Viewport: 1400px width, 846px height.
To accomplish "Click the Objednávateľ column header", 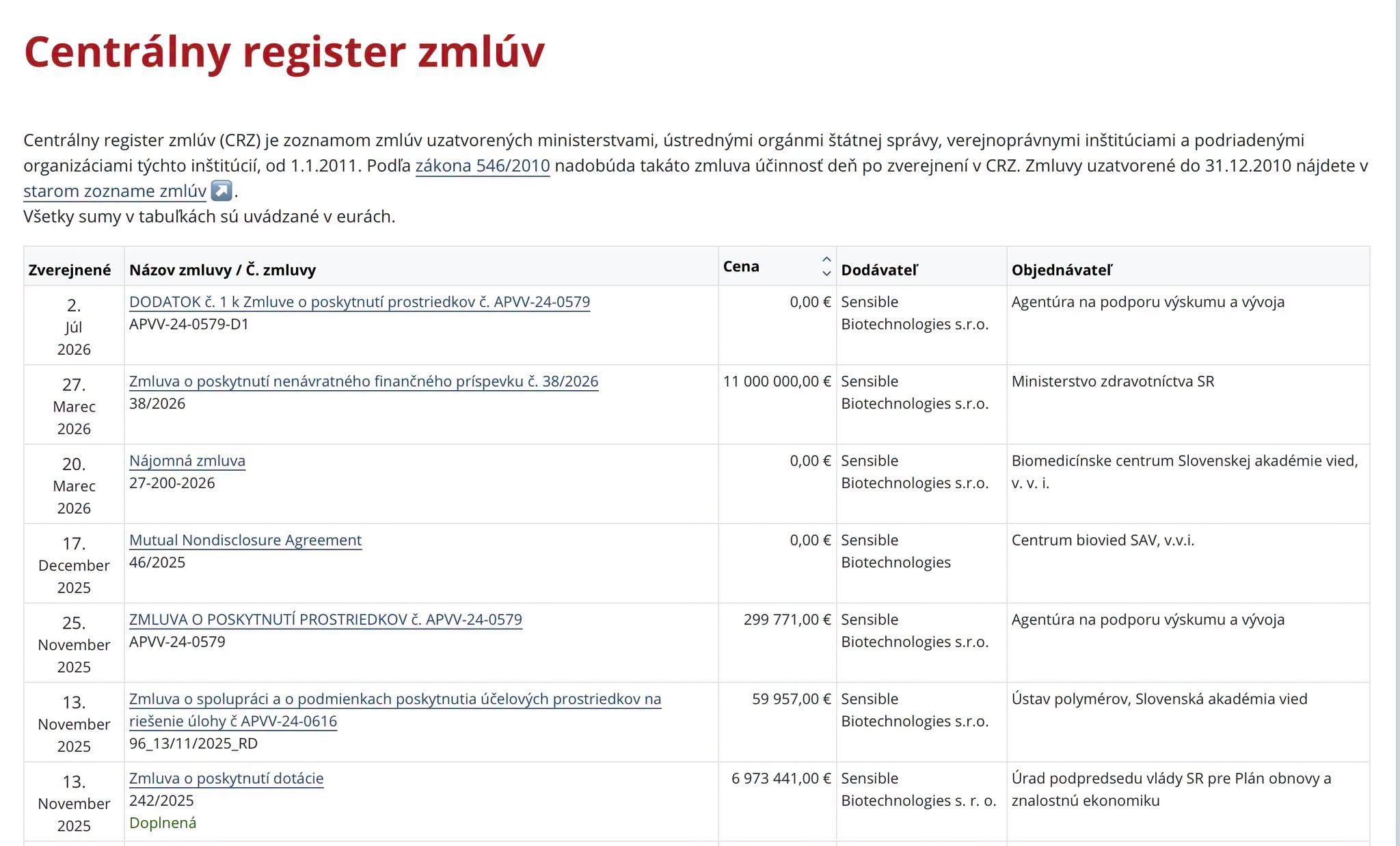I will pyautogui.click(x=1062, y=270).
